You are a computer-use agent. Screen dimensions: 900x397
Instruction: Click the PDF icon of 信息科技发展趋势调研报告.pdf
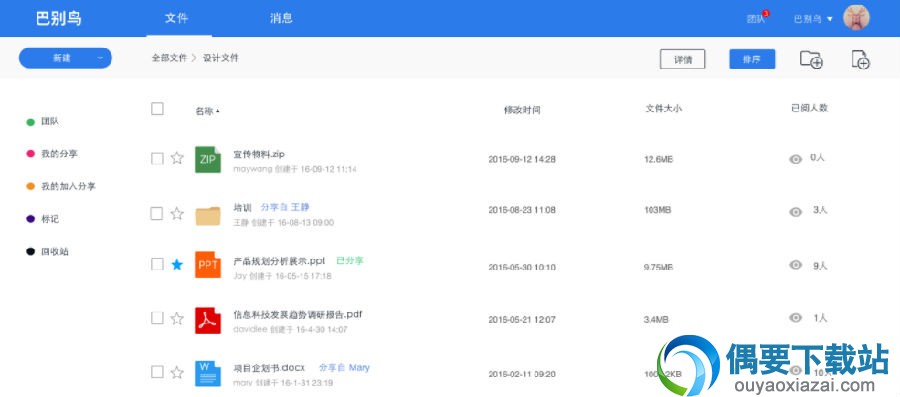(x=208, y=320)
